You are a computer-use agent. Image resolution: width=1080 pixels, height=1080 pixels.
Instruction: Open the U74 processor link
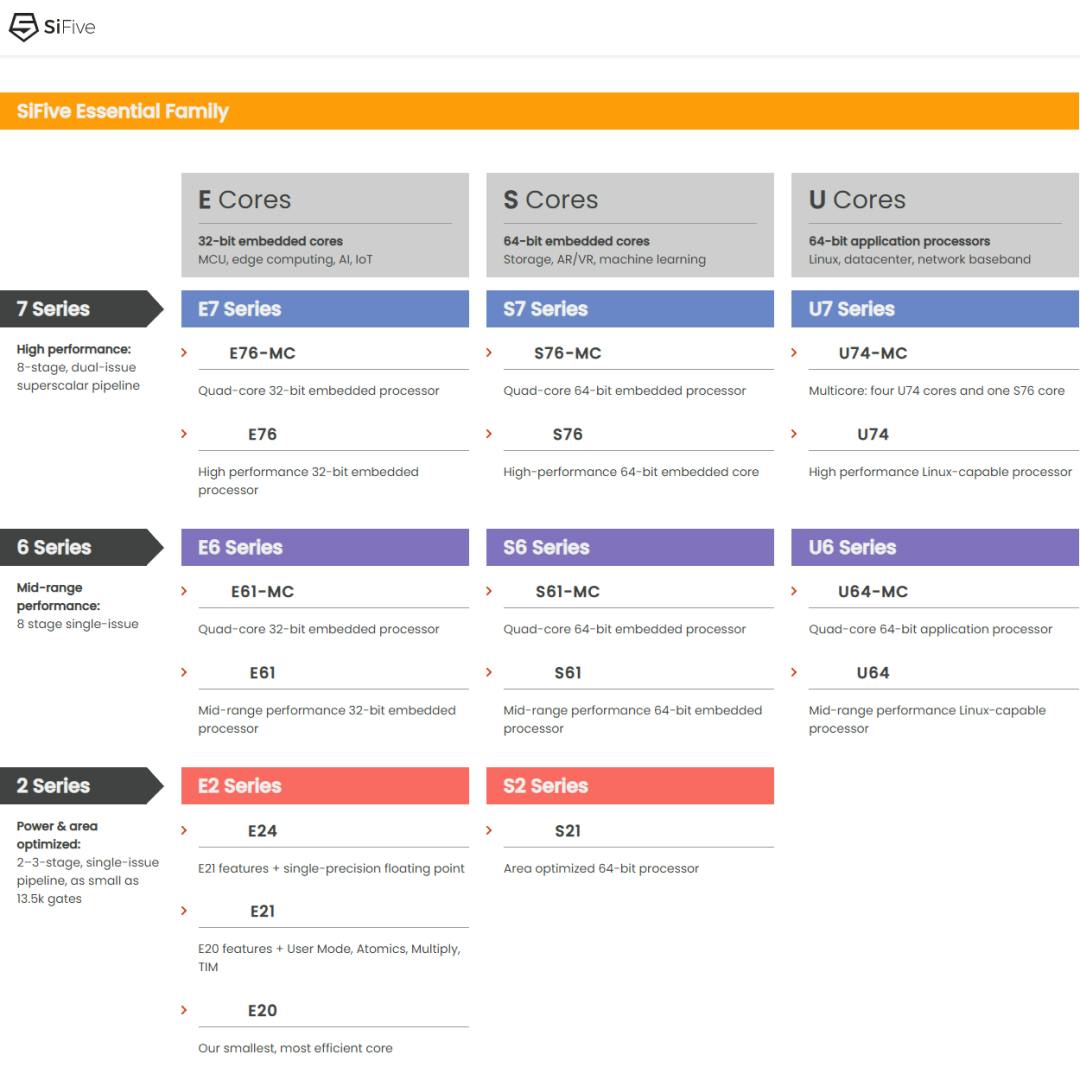pyautogui.click(x=872, y=434)
